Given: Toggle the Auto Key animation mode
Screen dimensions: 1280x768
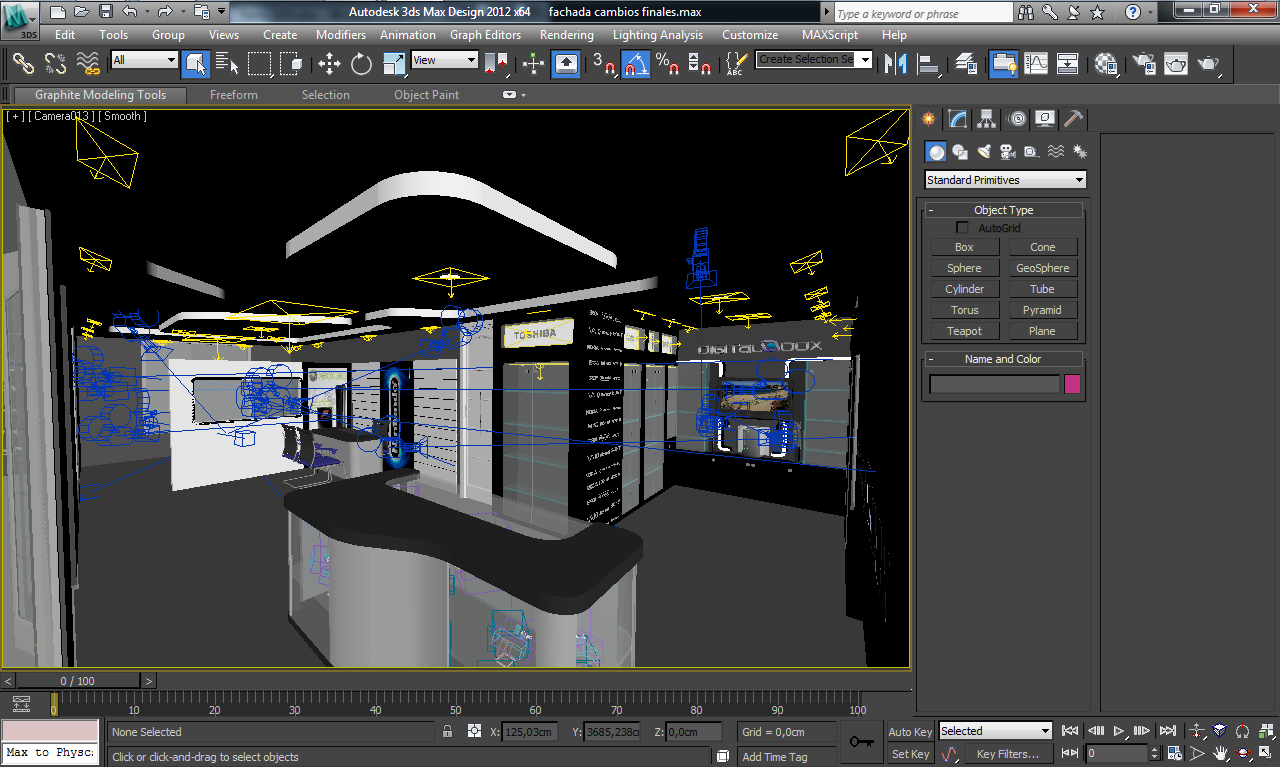Looking at the screenshot, I should pos(910,732).
